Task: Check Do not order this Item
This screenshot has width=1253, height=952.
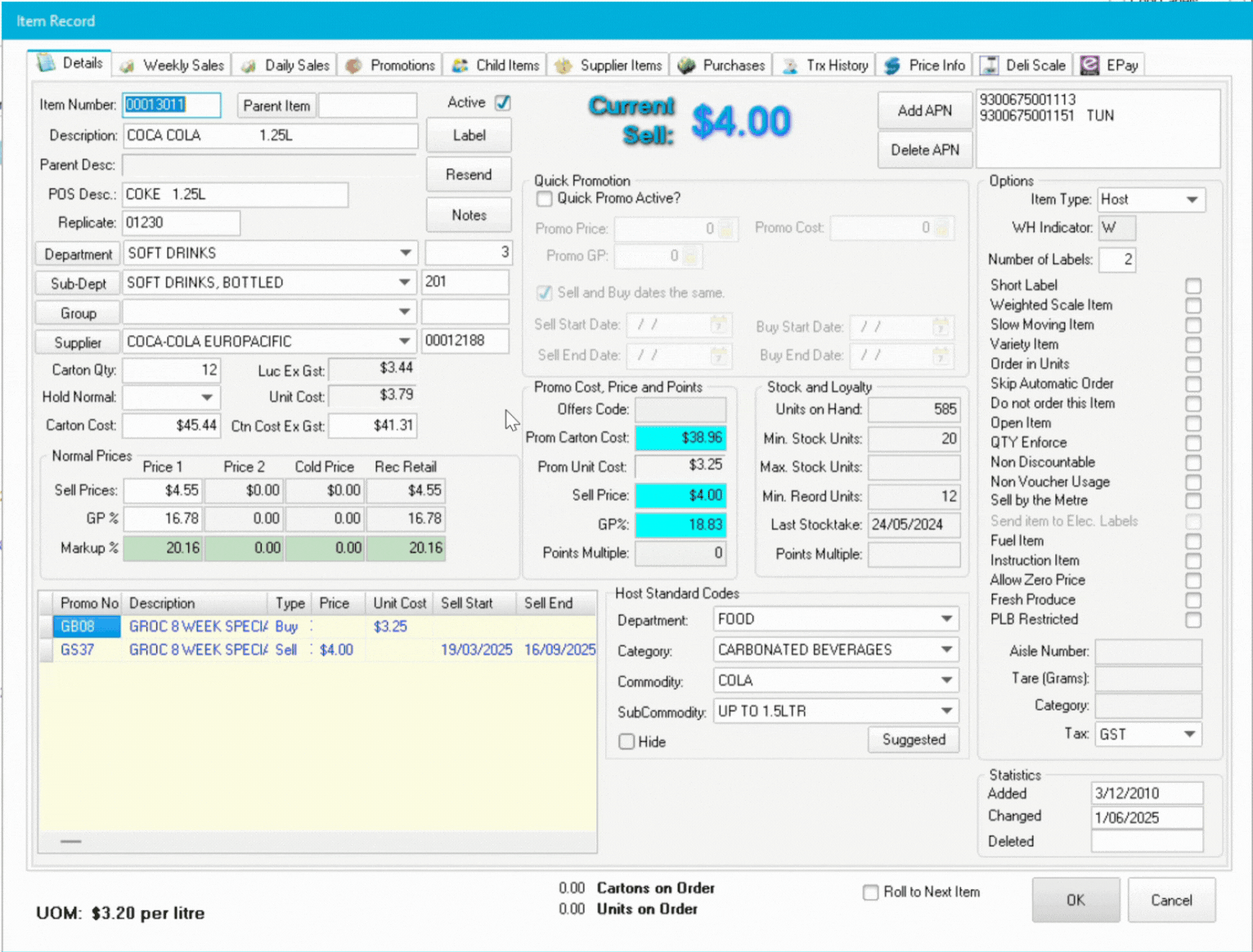Action: pyautogui.click(x=1193, y=403)
